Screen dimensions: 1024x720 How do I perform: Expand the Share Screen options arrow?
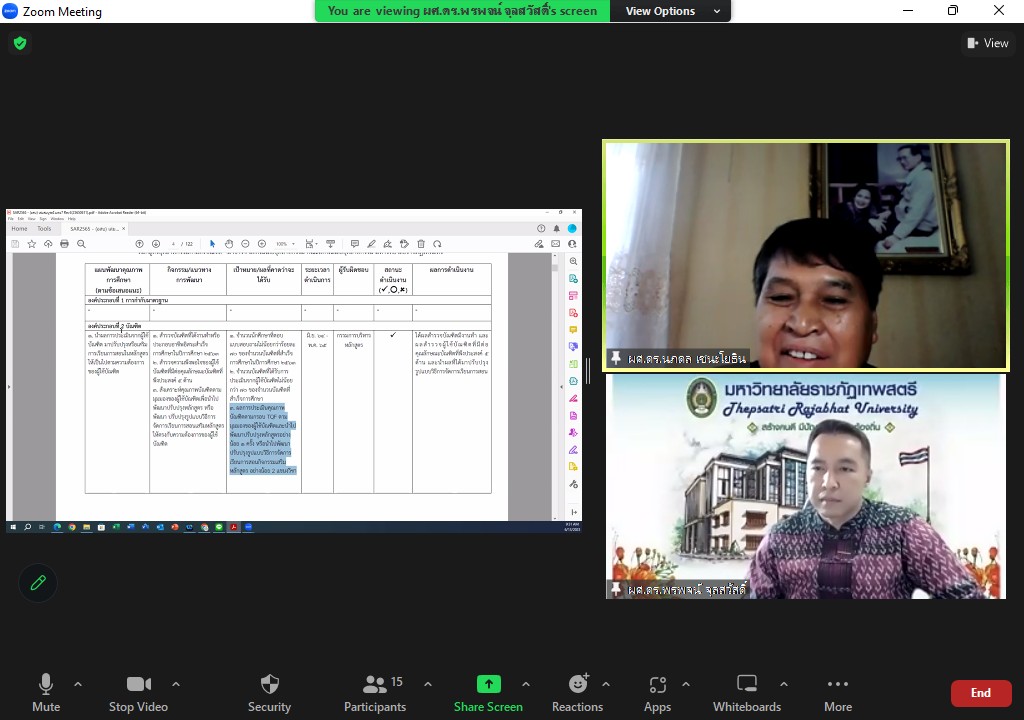[x=526, y=684]
